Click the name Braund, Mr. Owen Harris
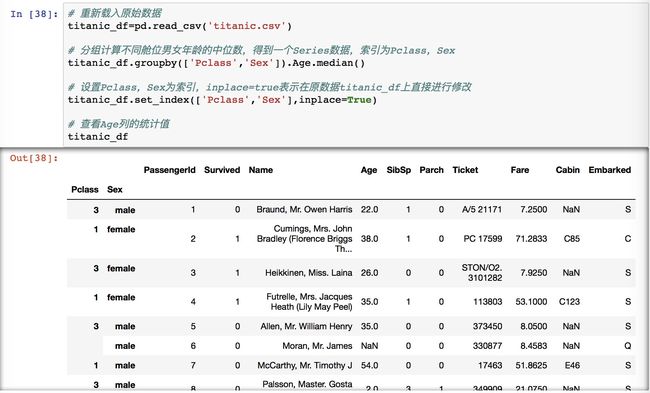This screenshot has height=393, width=650. point(304,210)
